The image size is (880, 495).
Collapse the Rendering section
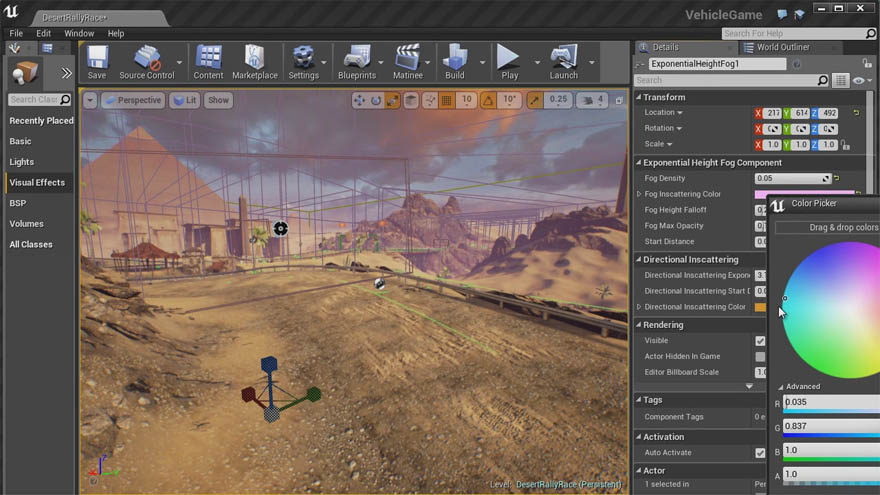point(639,325)
